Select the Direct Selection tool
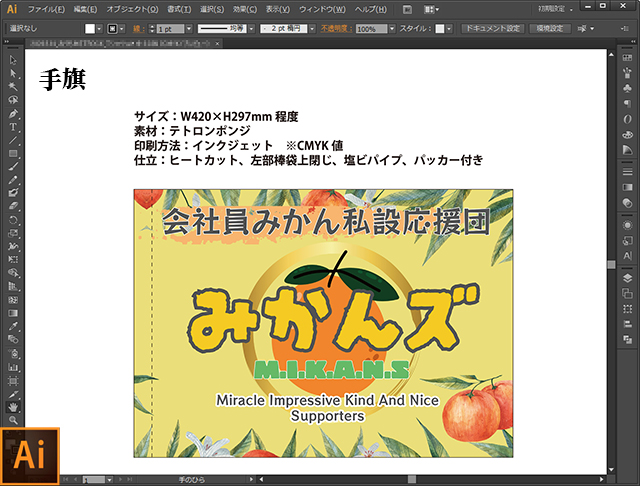 tap(13, 73)
